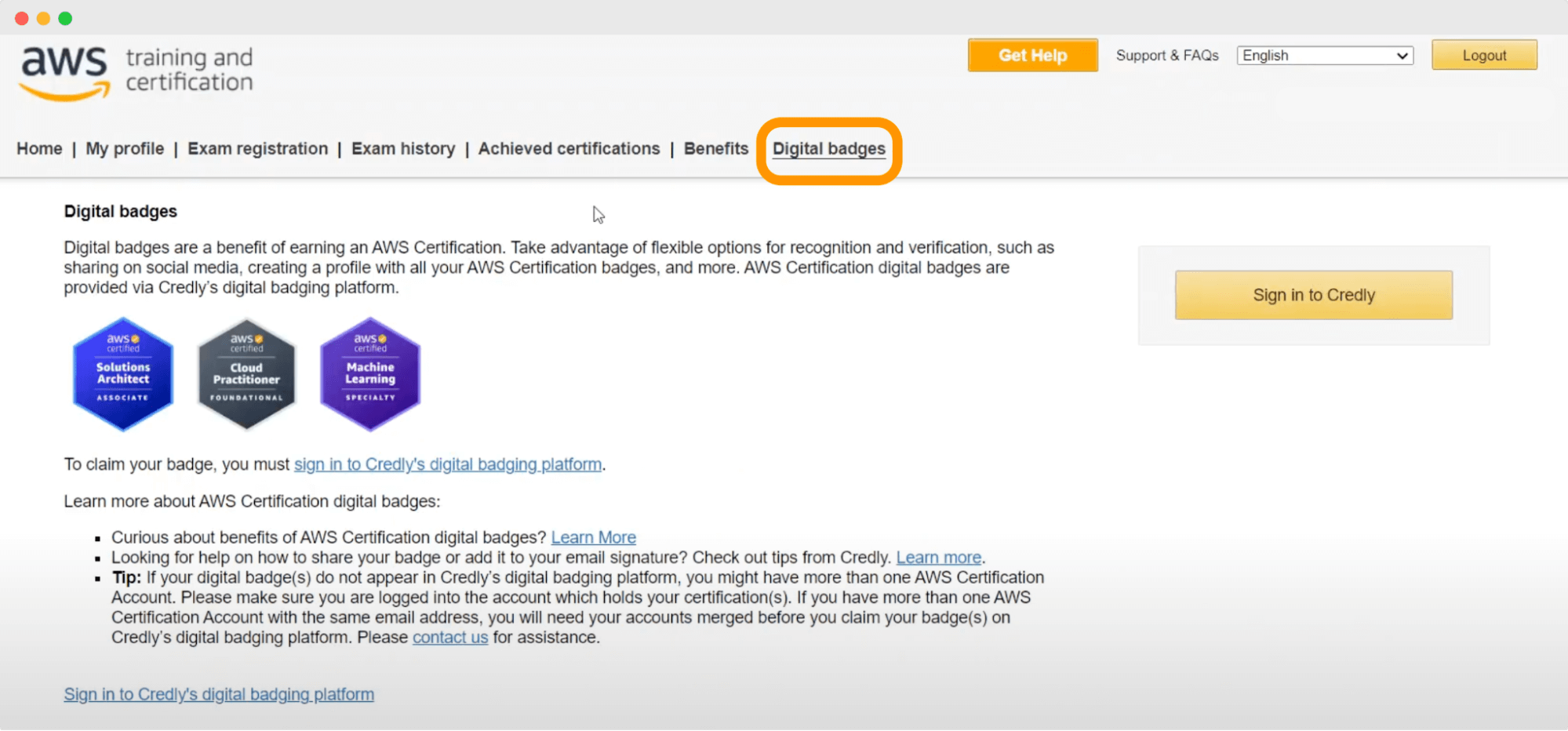Click the Solutions Architect Associate badge

[123, 374]
